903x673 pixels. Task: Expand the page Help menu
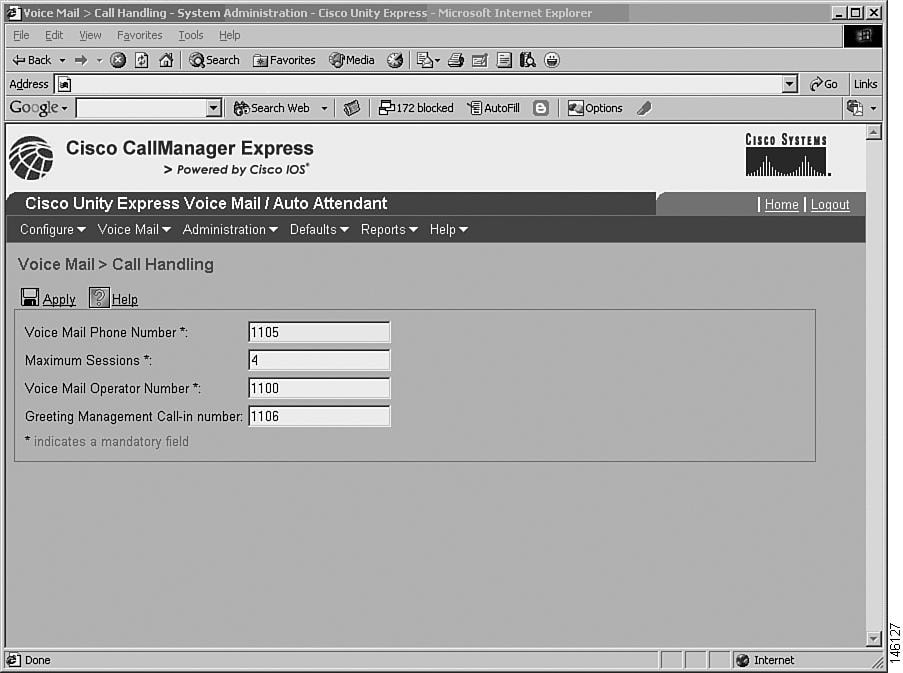pos(449,230)
